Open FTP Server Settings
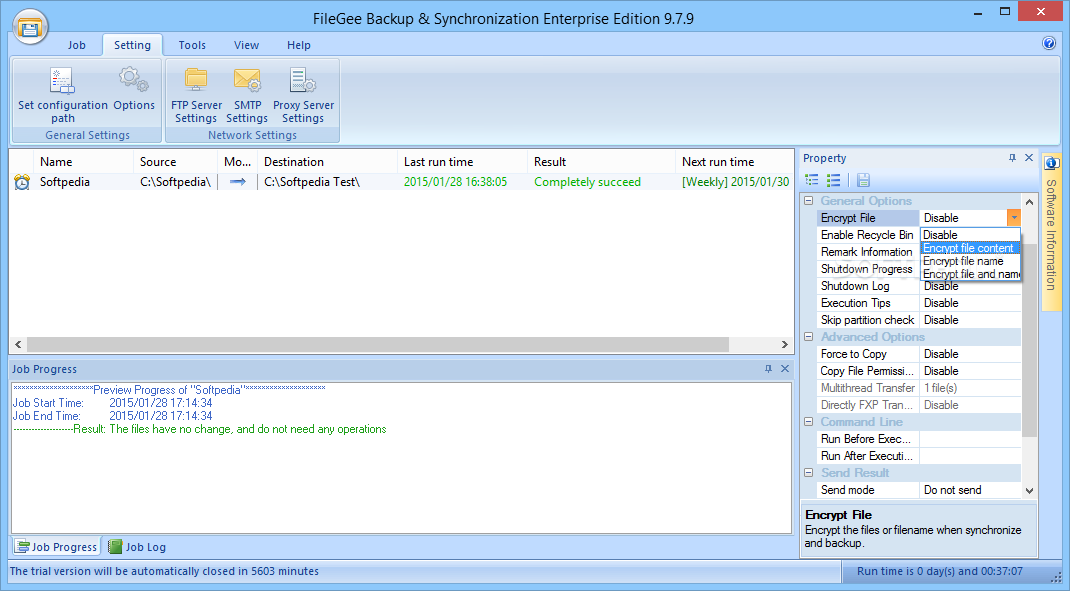This screenshot has height=591, width=1070. [197, 95]
